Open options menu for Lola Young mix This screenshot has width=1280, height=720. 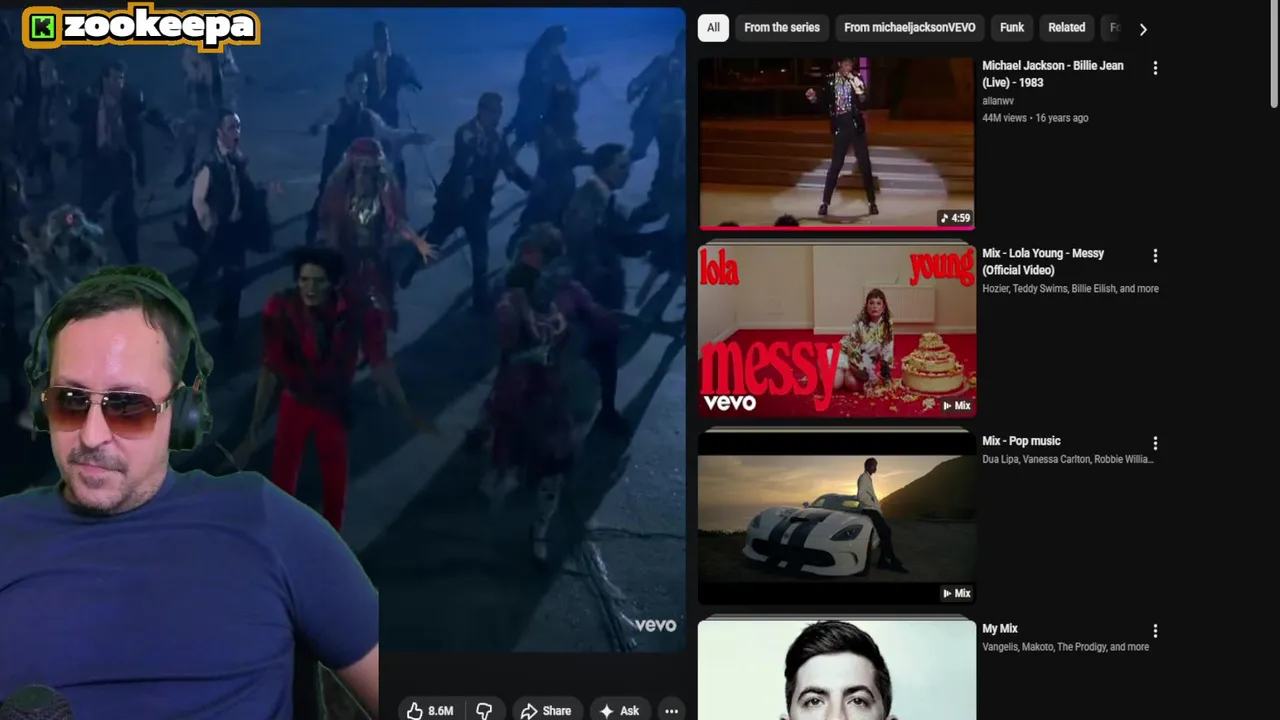[1155, 256]
